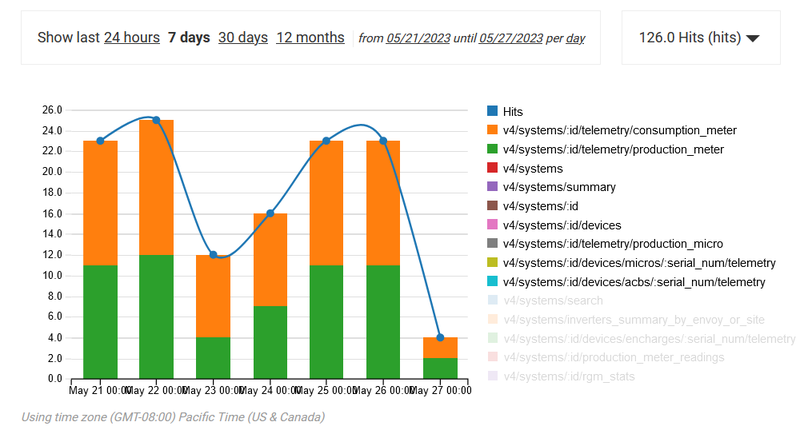Image resolution: width=800 pixels, height=434 pixels.
Task: Toggle the olive micros telemetry legend swatch
Action: (x=492, y=264)
